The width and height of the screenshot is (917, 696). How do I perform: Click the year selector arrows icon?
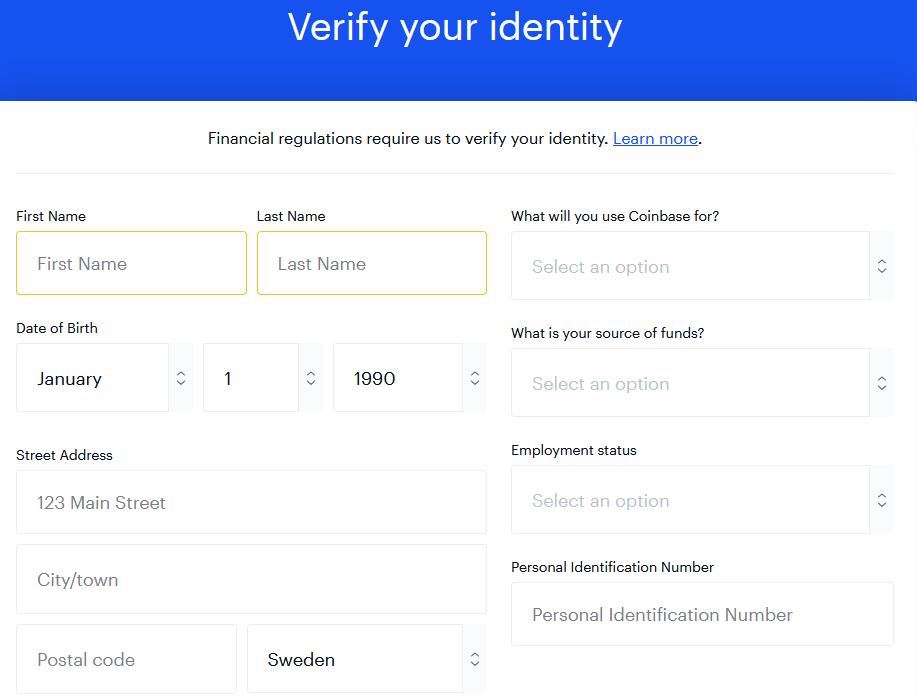click(x=475, y=378)
